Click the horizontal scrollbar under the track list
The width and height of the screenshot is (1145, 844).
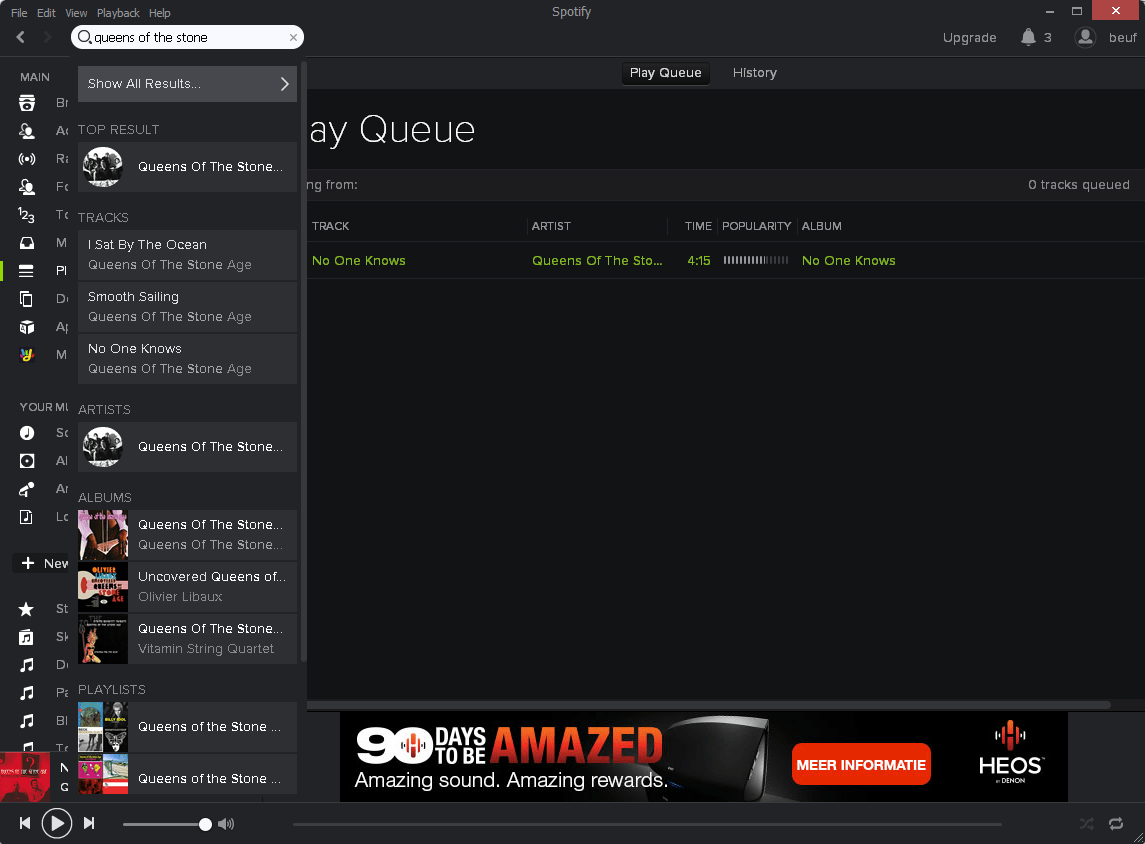point(708,705)
